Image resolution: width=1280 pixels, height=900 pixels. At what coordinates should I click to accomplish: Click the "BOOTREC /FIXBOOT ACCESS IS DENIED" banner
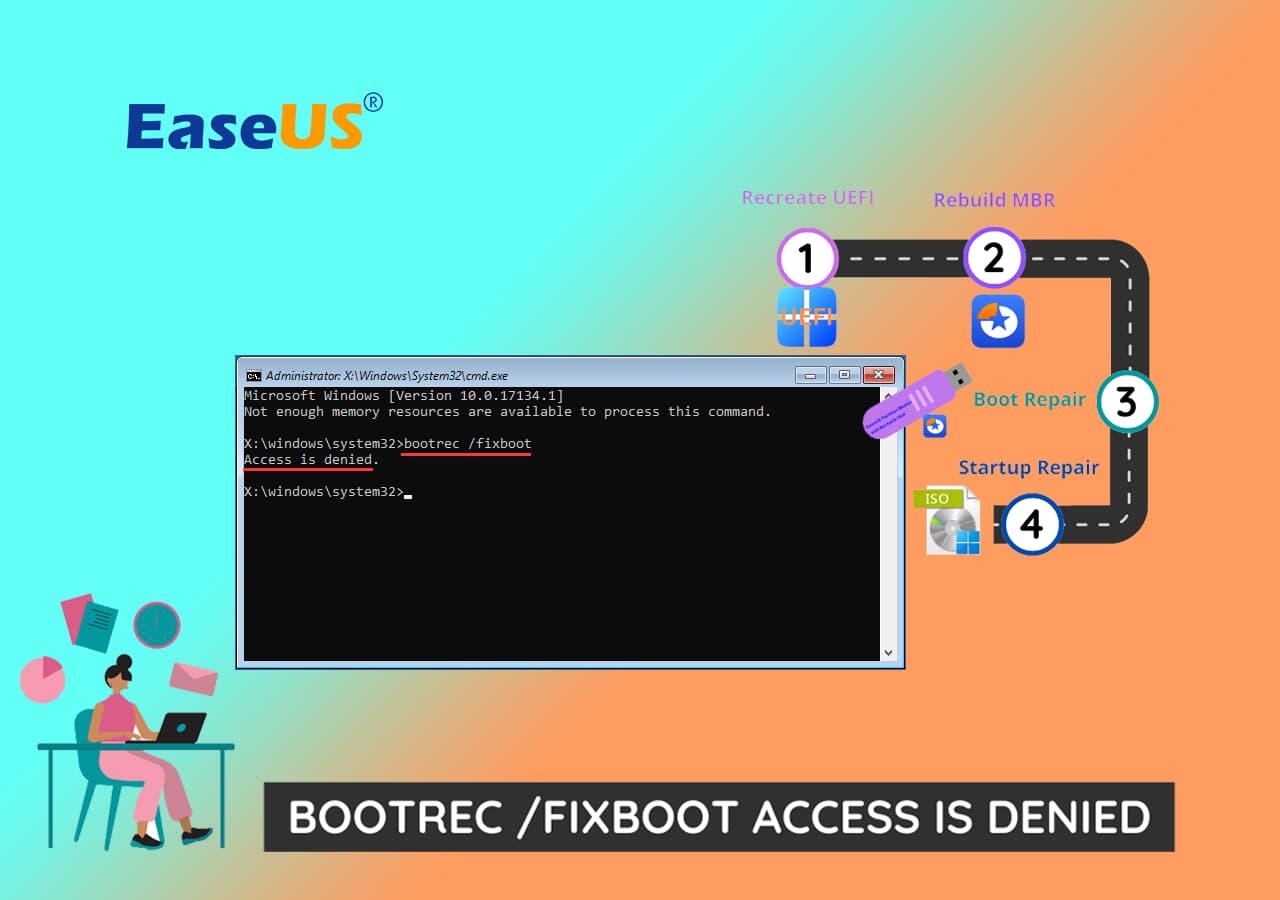click(719, 817)
